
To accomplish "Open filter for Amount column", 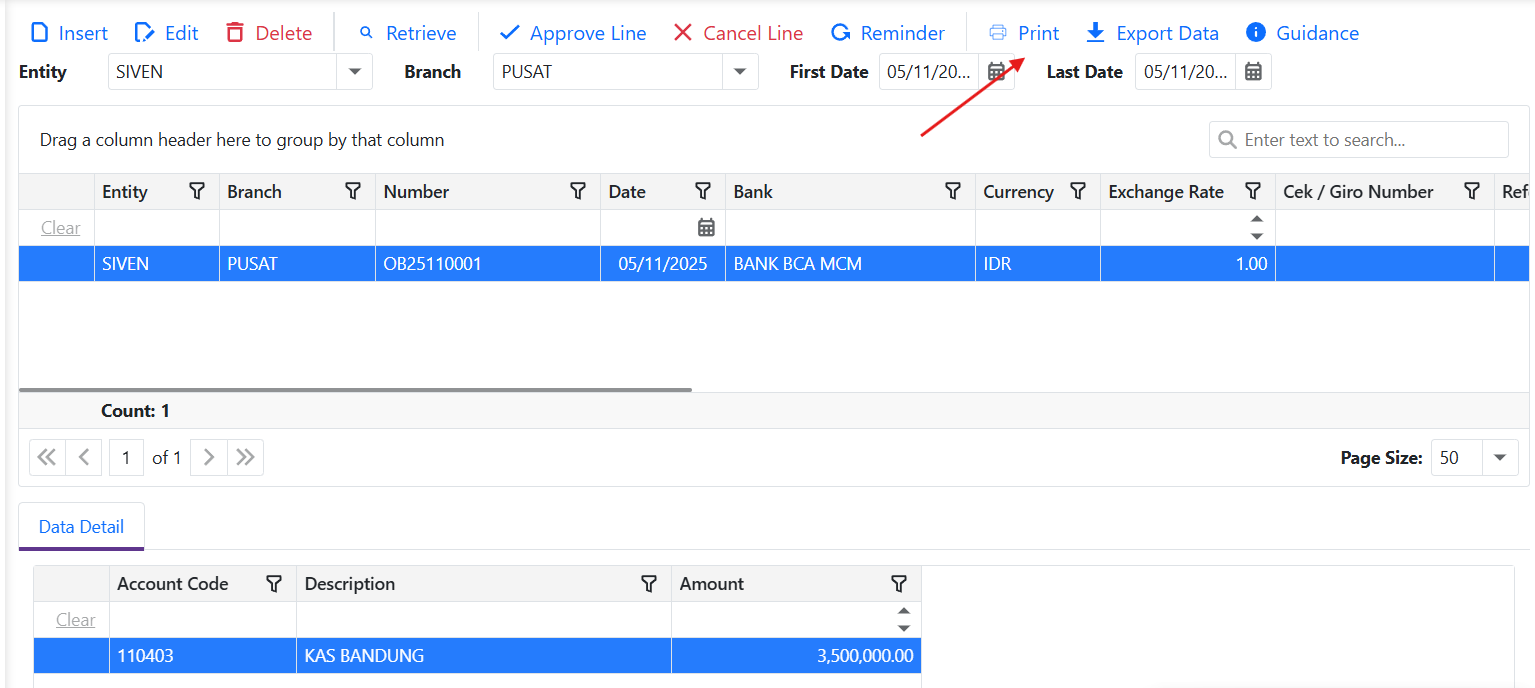I will click(899, 583).
